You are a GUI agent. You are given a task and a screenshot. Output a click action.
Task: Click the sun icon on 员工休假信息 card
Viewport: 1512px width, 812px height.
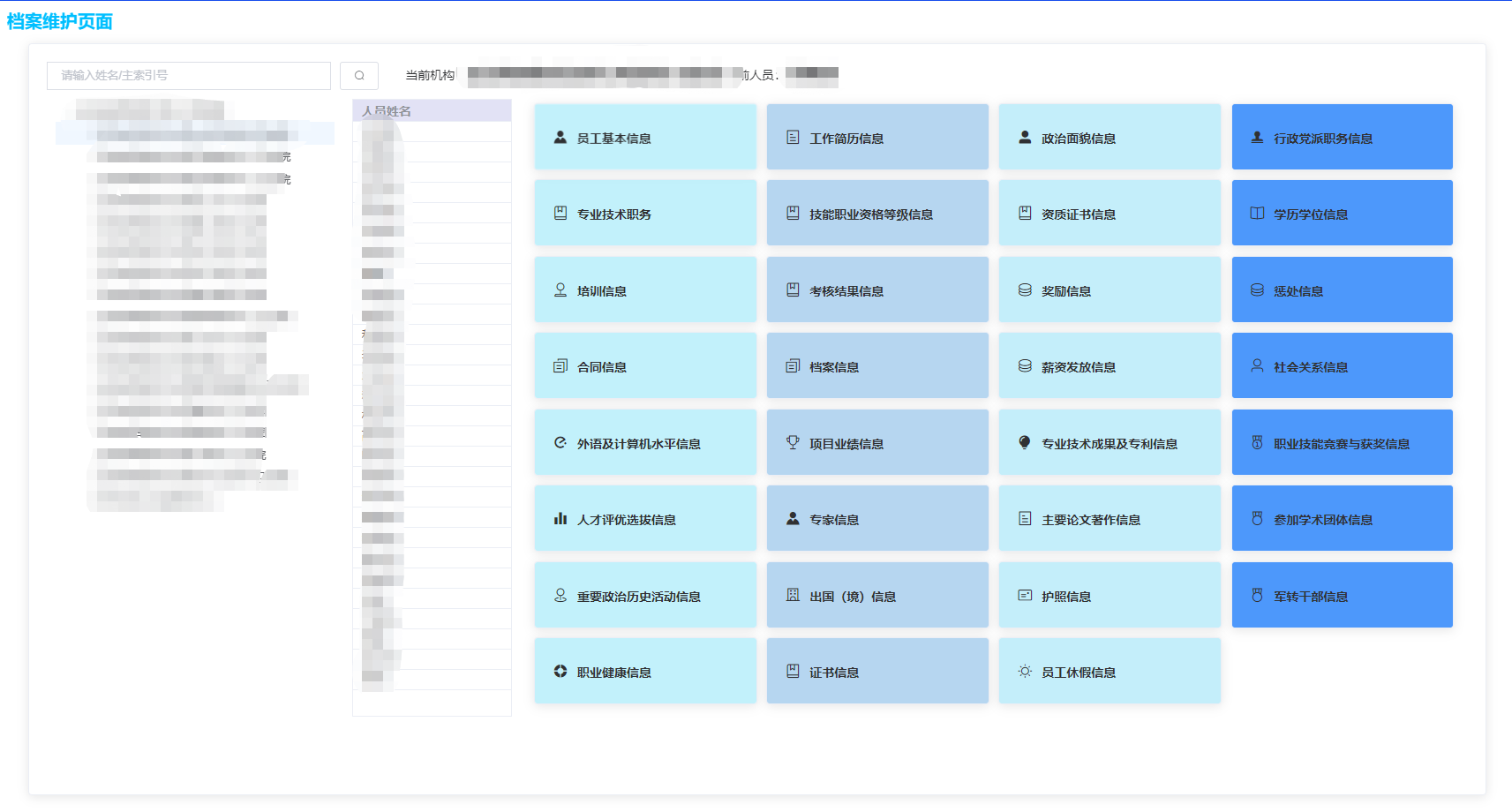(x=1025, y=672)
